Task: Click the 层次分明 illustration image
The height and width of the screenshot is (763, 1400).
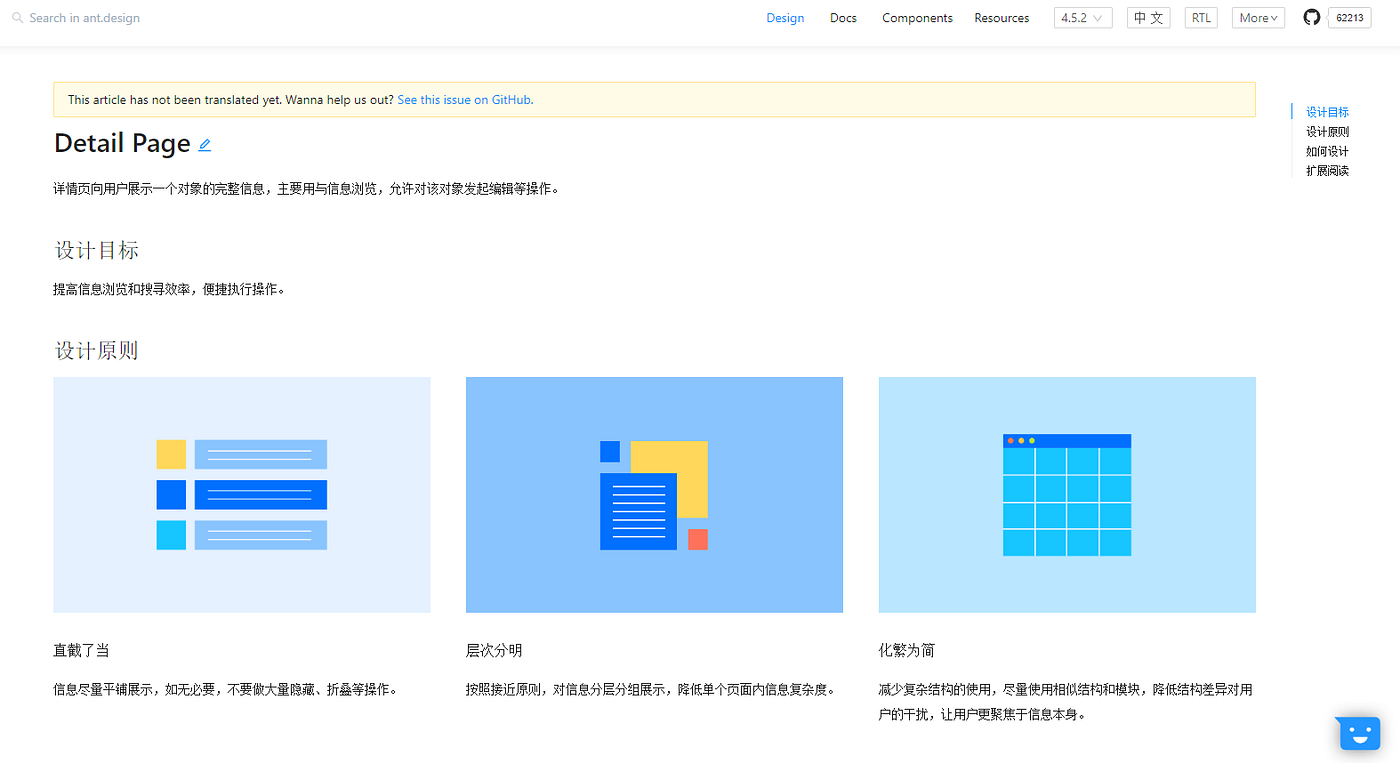Action: (654, 495)
